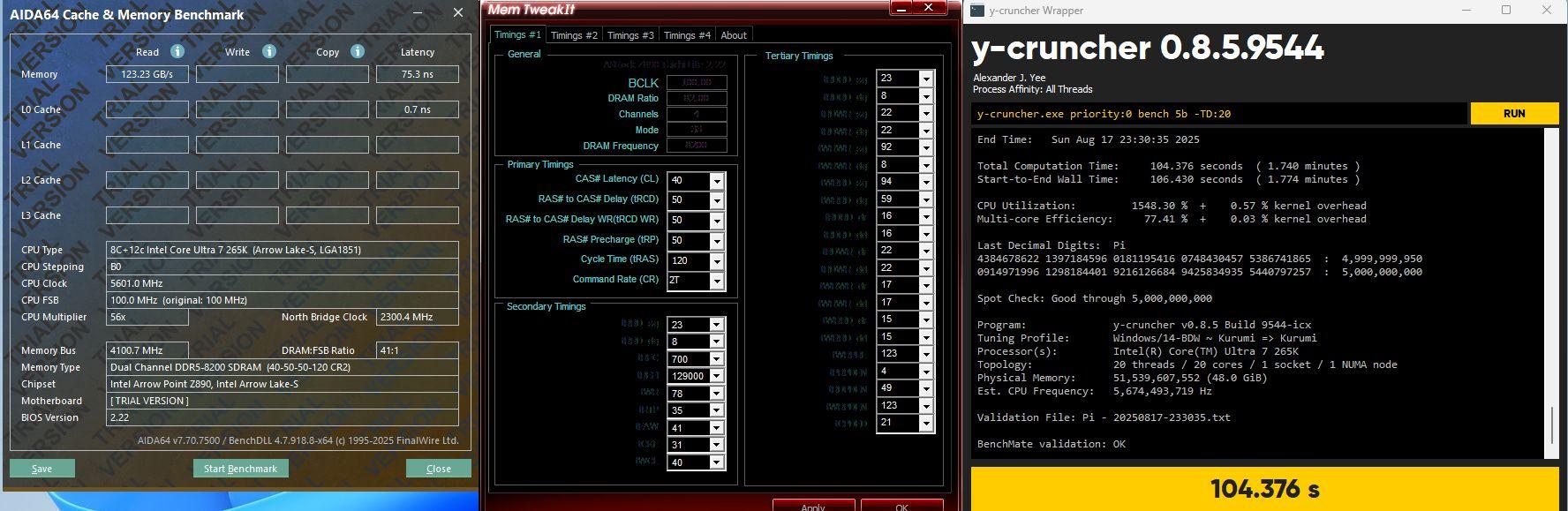Click the Chipset Intel Arrow Point Z890 field
The image size is (1568, 511).
click(283, 384)
